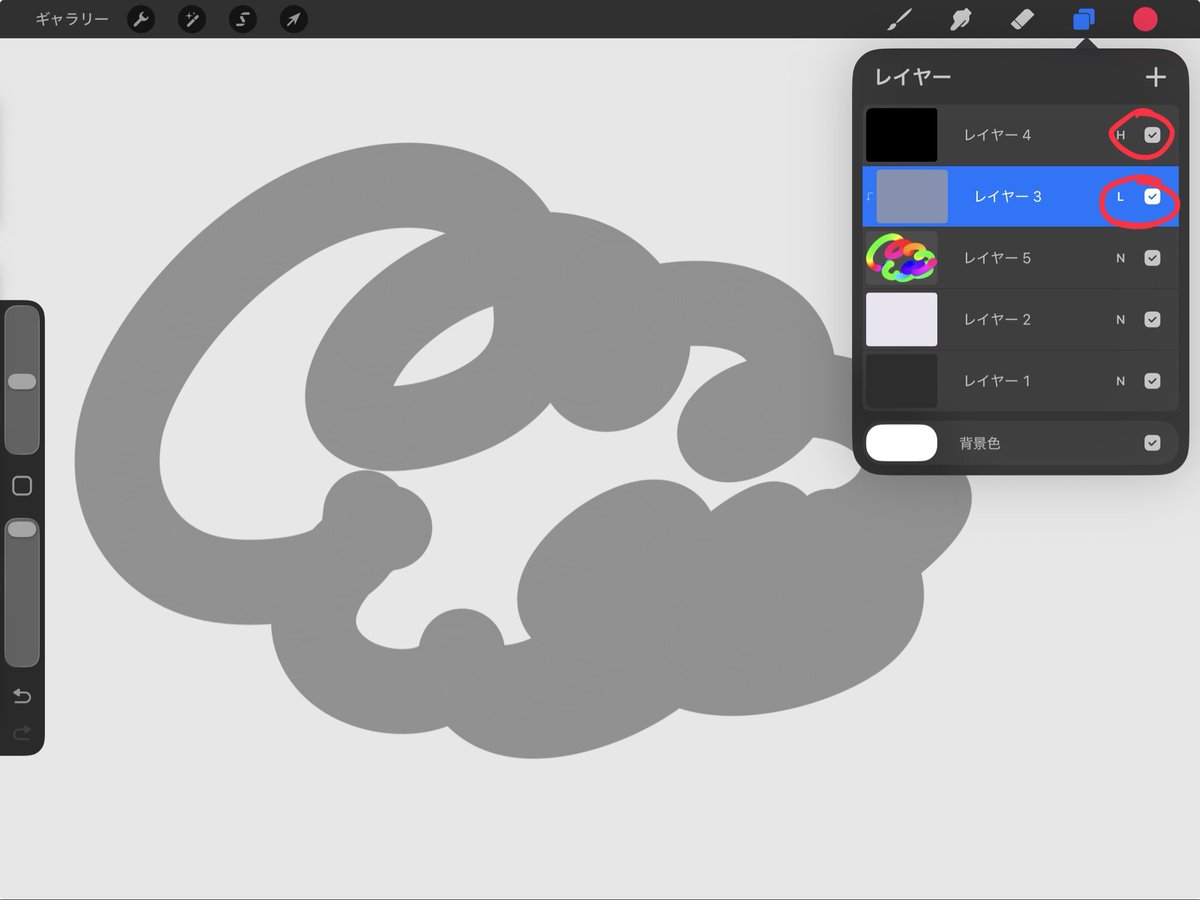Toggle visibility of 背景色 layer
The width and height of the screenshot is (1200, 900).
point(1152,442)
